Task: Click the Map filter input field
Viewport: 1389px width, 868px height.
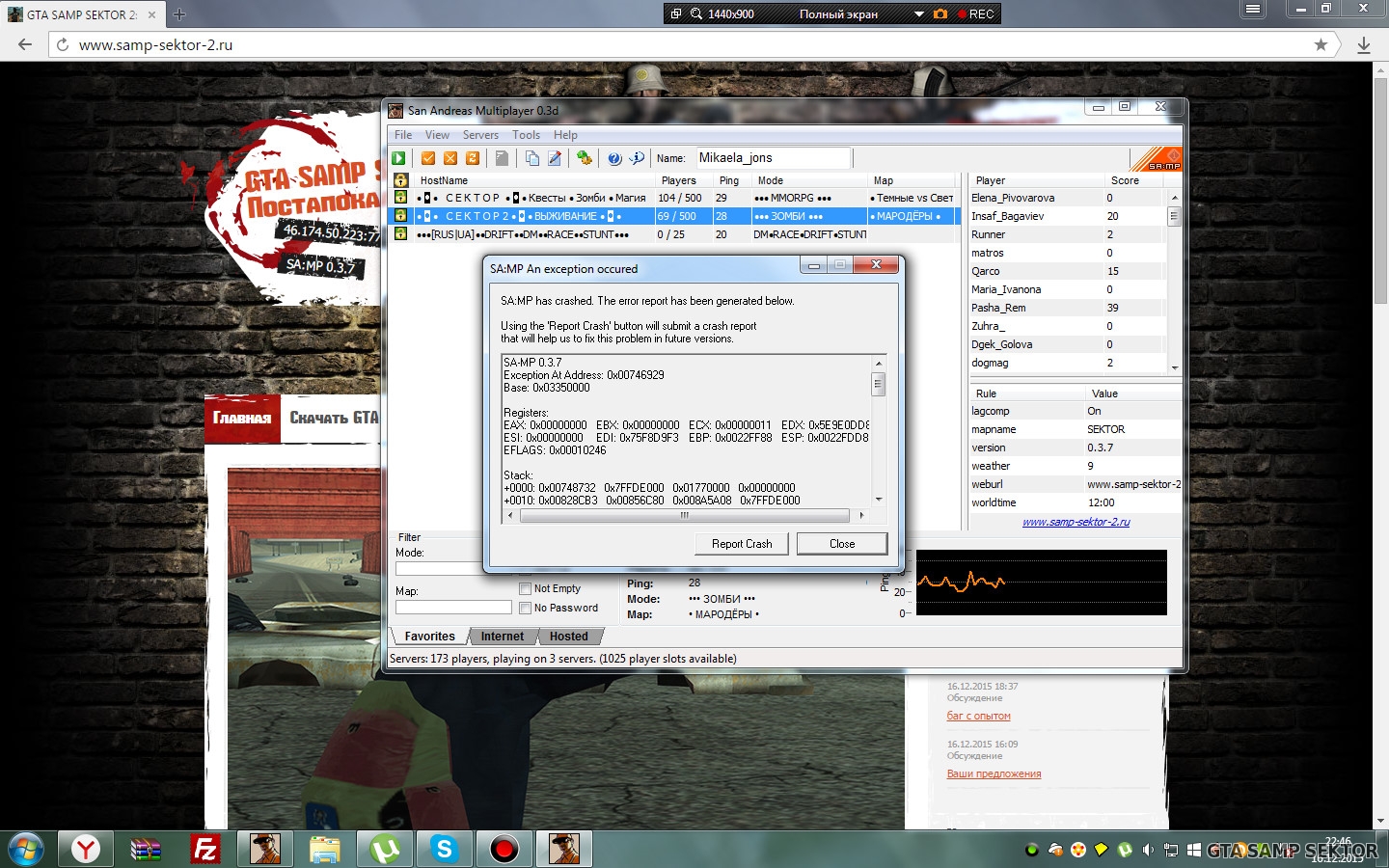Action: tap(453, 608)
